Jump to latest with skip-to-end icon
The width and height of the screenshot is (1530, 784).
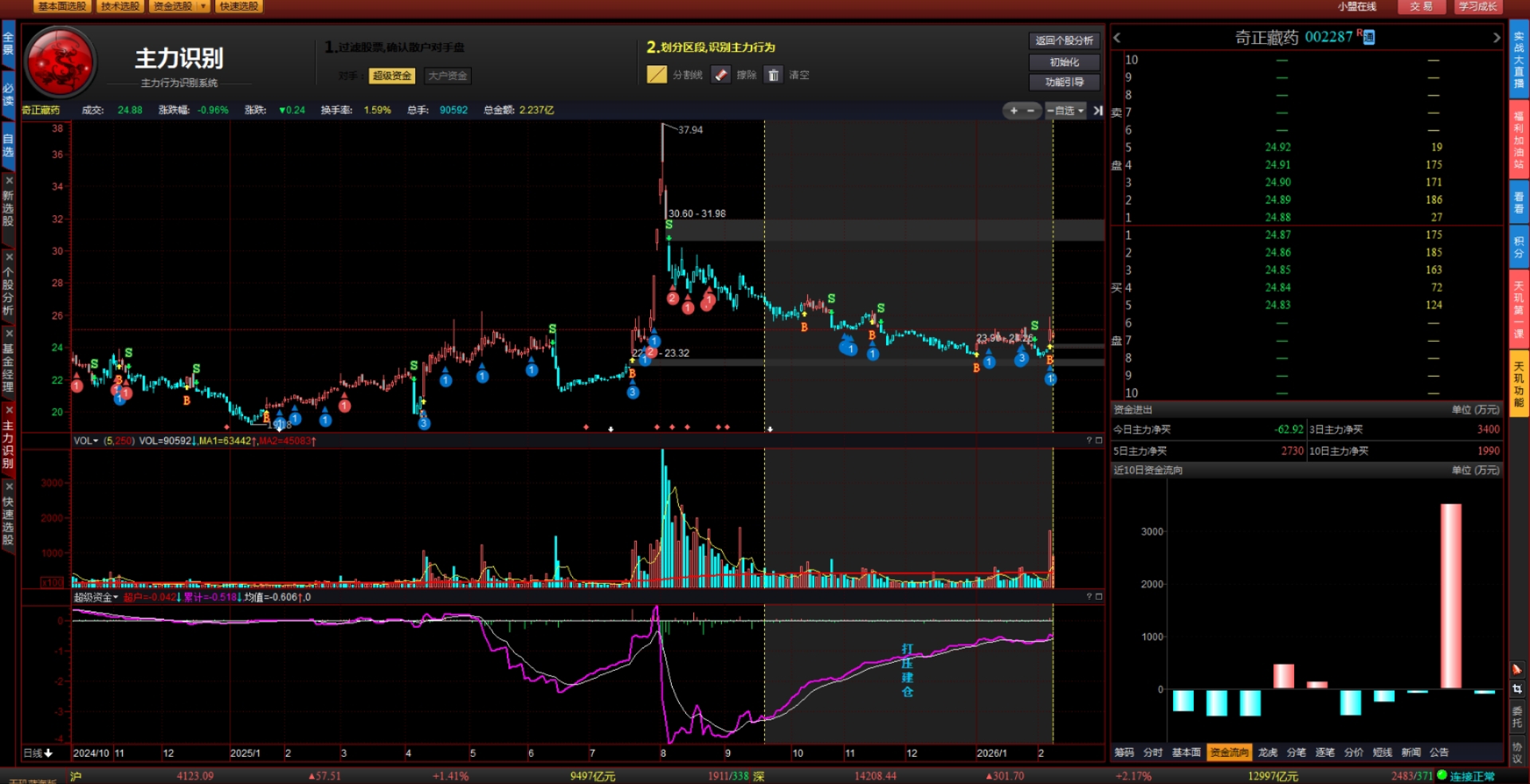(x=1098, y=111)
